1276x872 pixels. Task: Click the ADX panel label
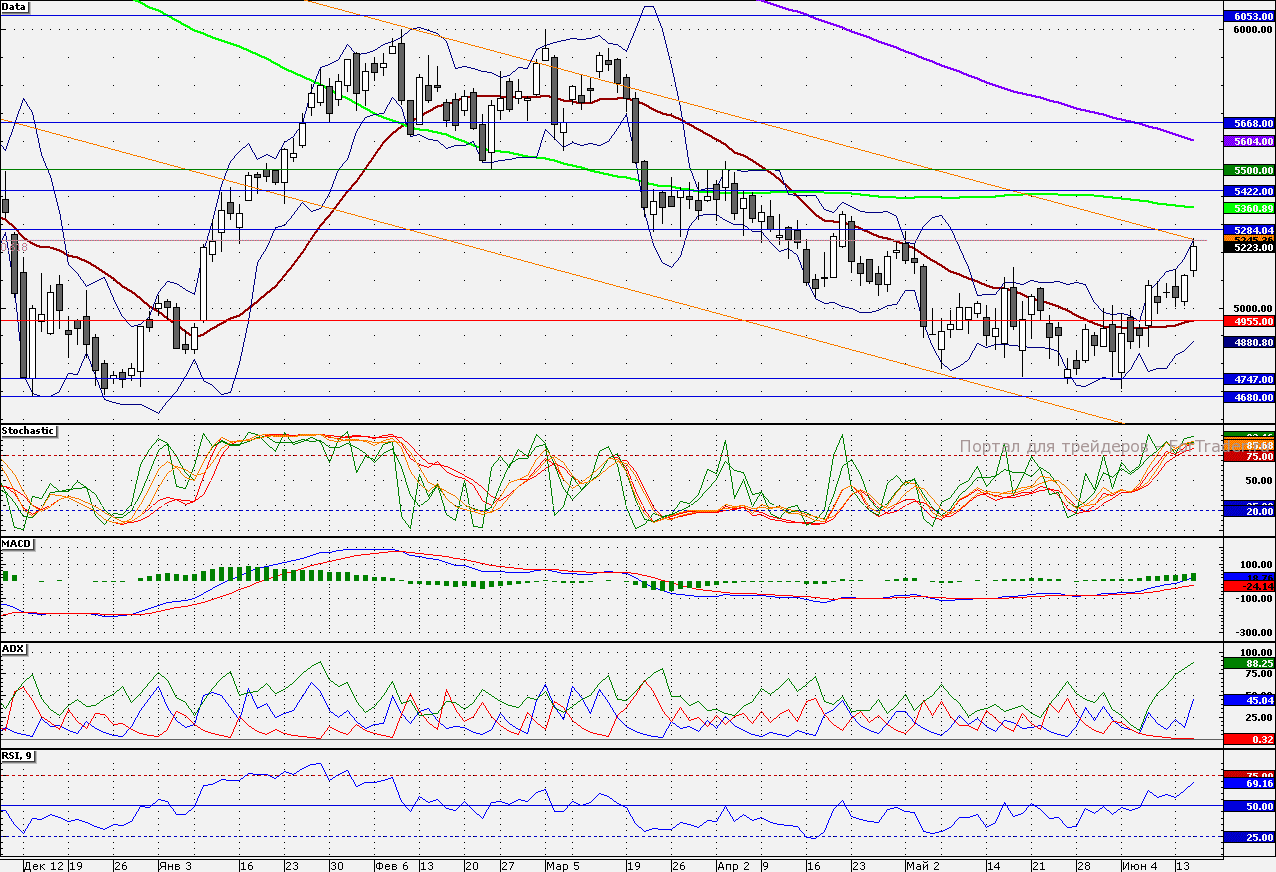(13, 649)
